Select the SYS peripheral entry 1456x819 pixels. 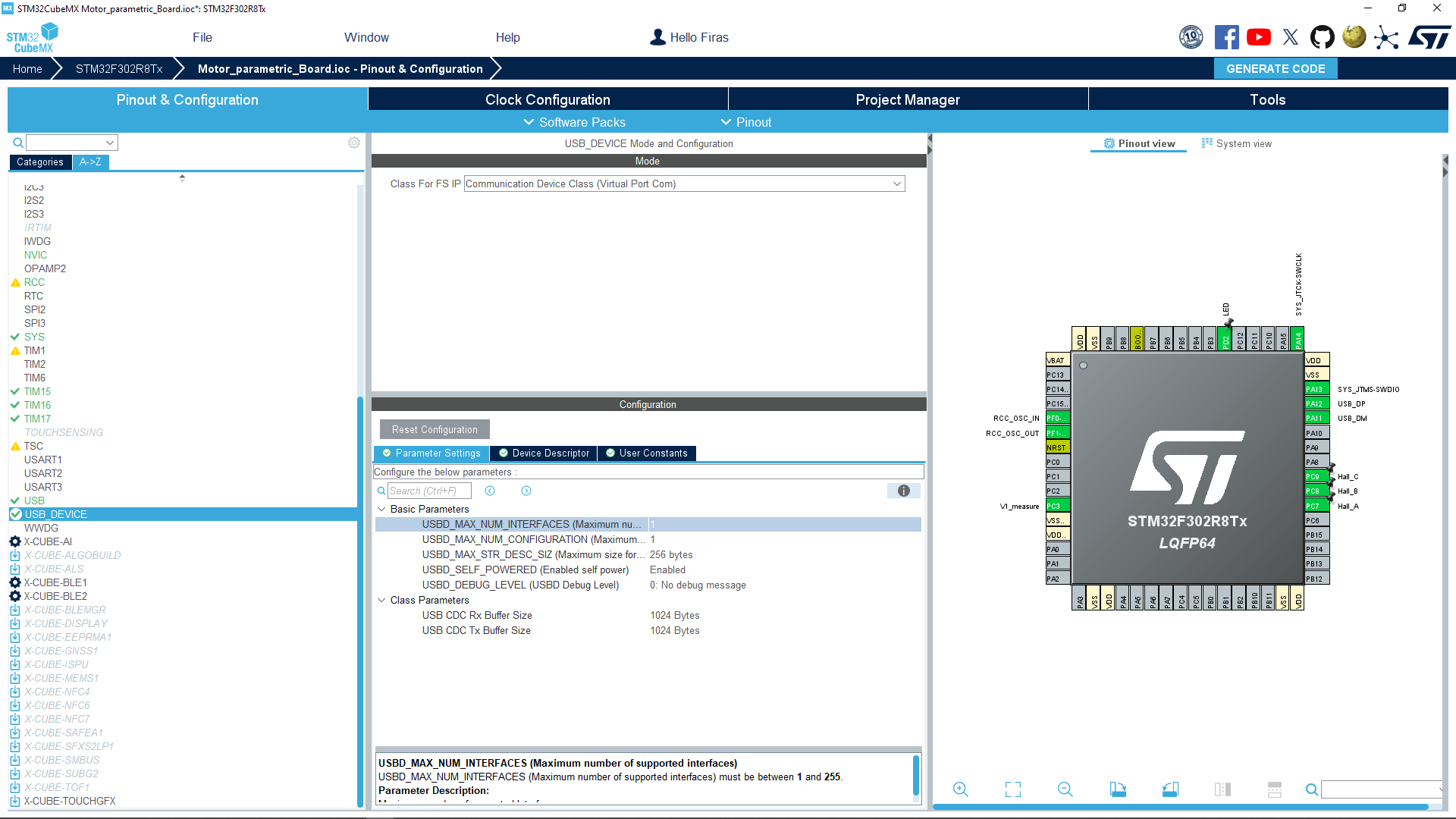[34, 337]
